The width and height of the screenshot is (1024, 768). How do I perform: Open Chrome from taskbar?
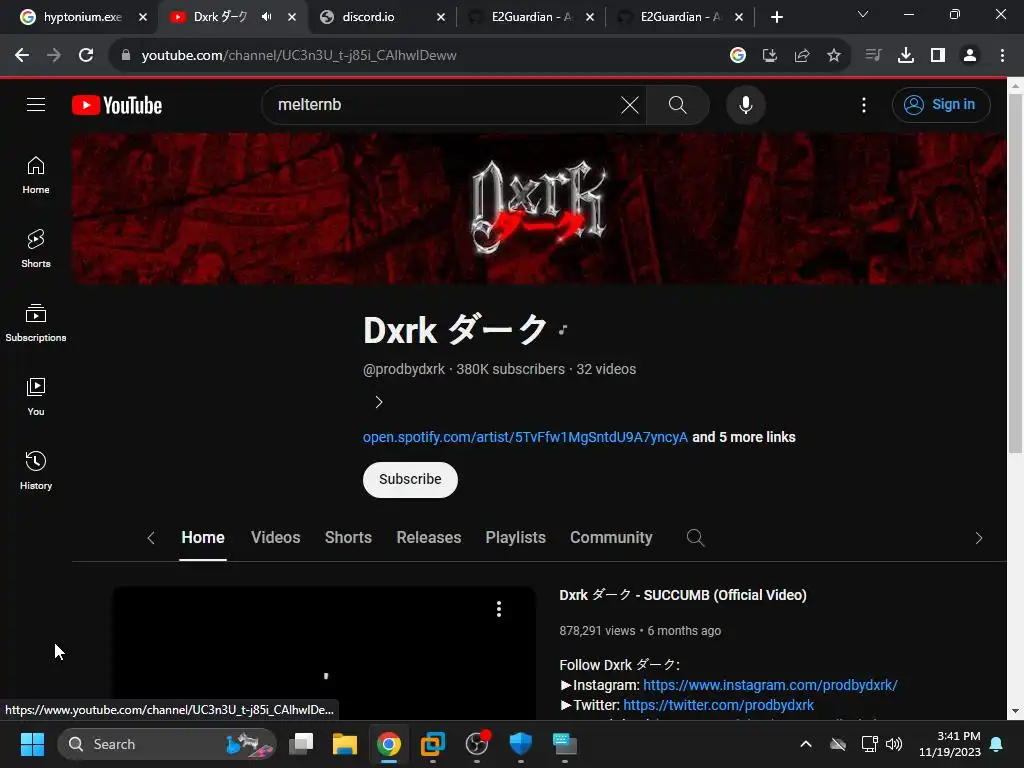click(x=389, y=744)
